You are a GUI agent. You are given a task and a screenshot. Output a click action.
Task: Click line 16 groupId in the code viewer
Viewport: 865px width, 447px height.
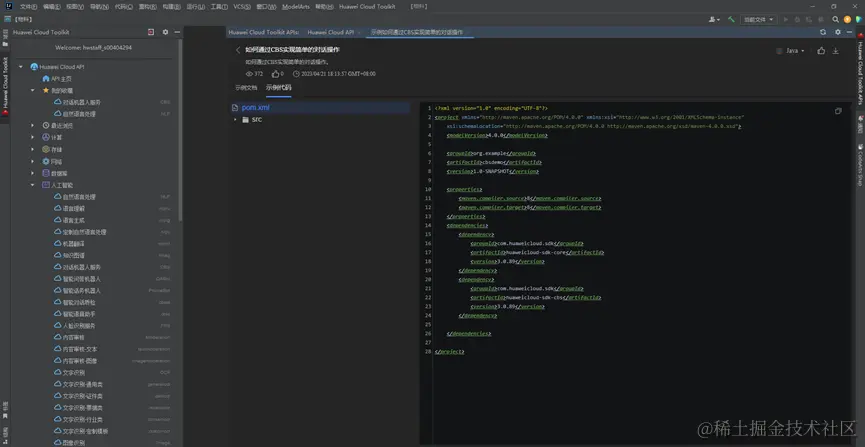527,243
